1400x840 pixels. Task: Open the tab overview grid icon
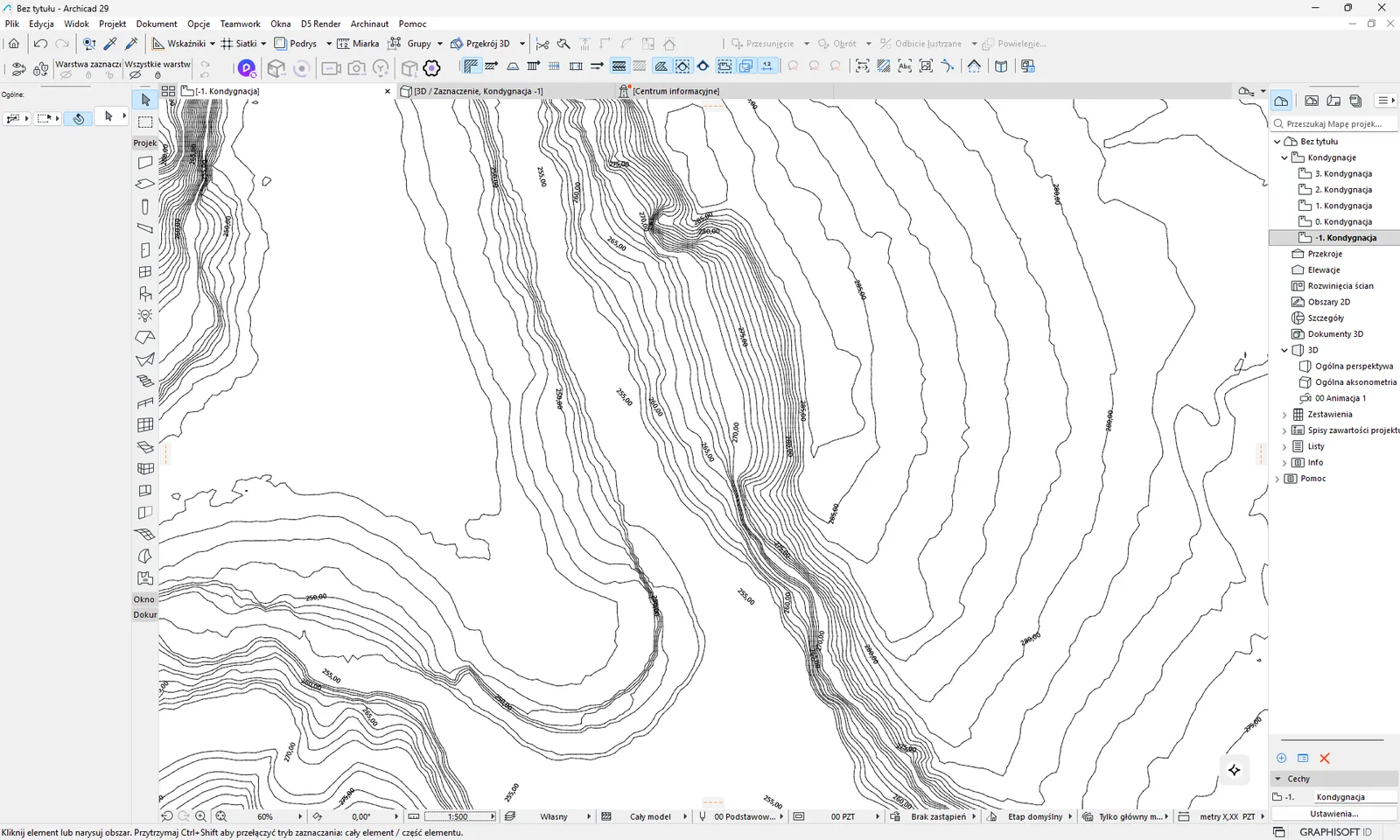168,90
